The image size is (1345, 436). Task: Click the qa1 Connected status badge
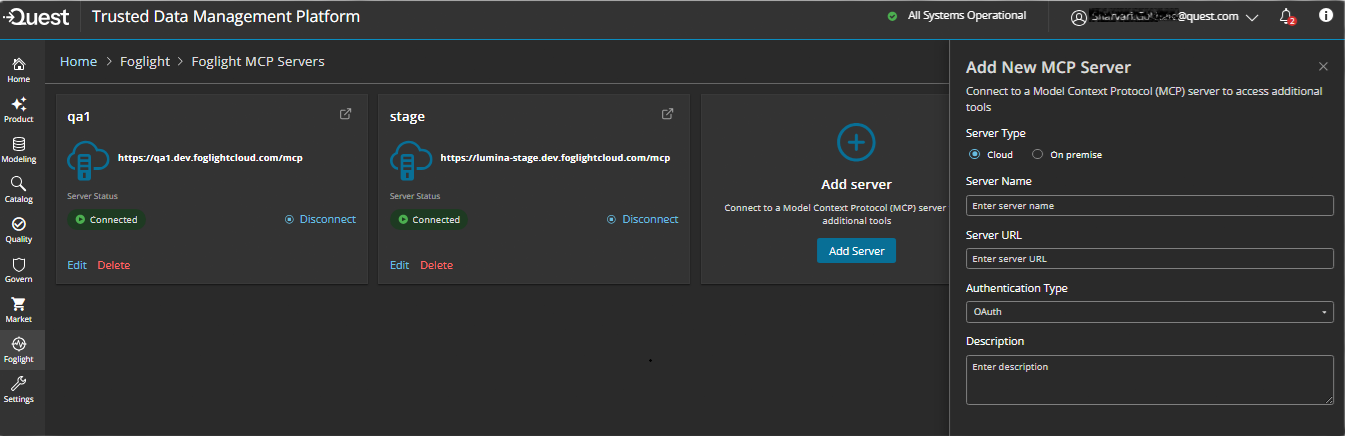[106, 220]
